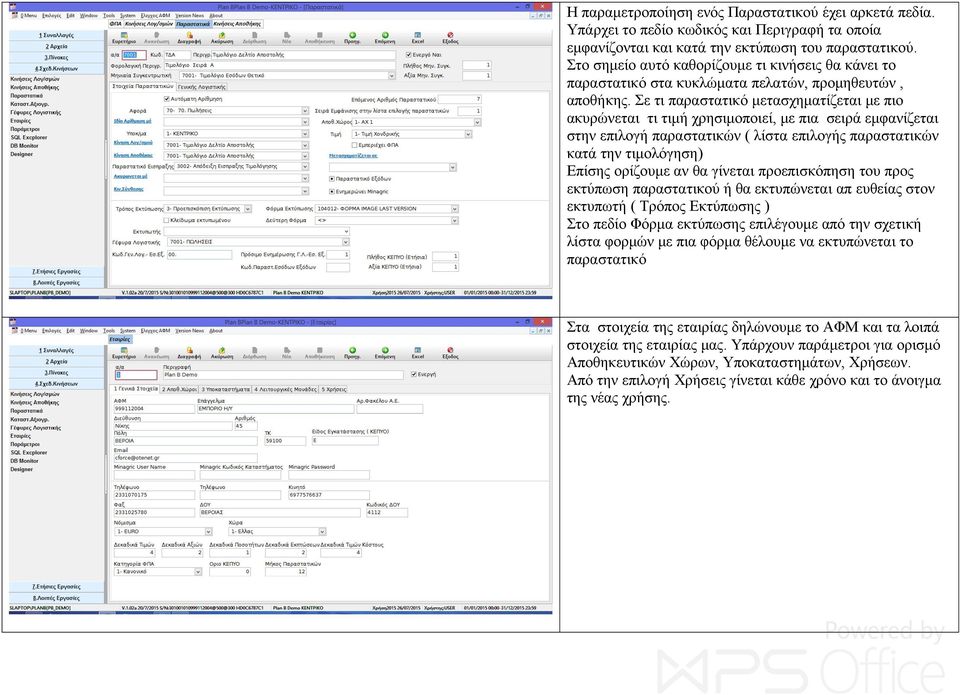The height and width of the screenshot is (695, 960).
Task: Click Διόρθωση icon in Παραστατικά window toolbar
Action: tap(254, 36)
